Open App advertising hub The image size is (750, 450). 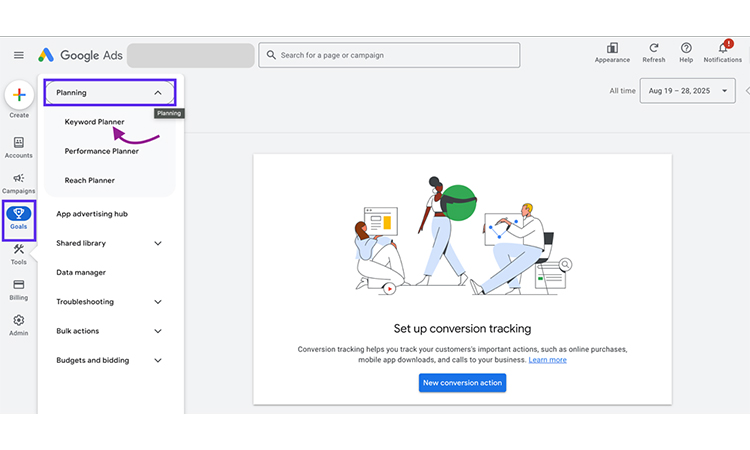(92, 214)
